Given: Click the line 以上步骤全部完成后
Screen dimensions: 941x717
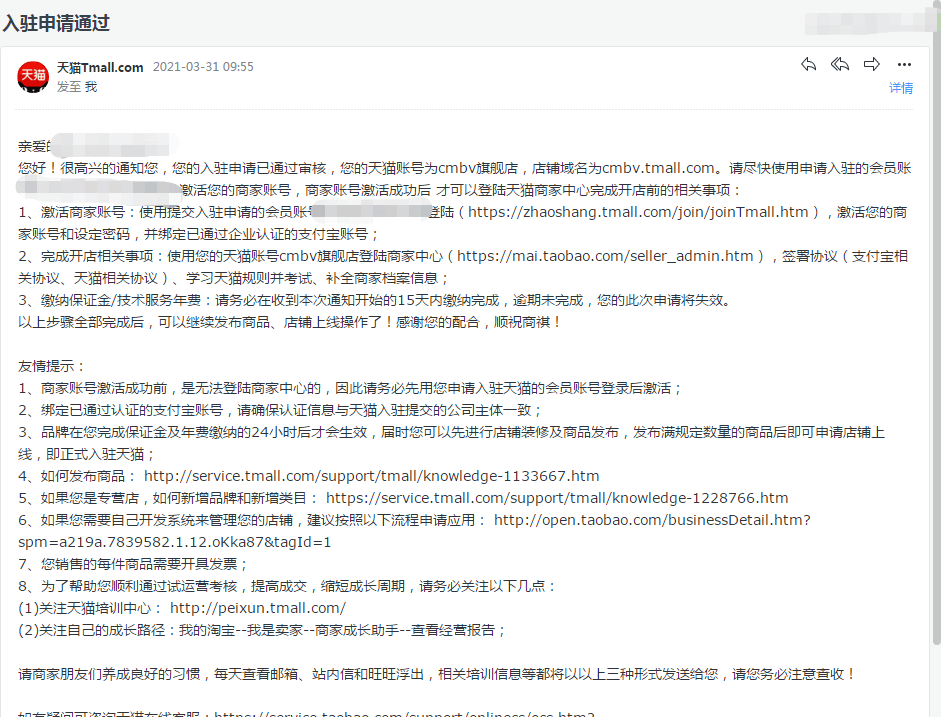Looking at the screenshot, I should [290, 322].
